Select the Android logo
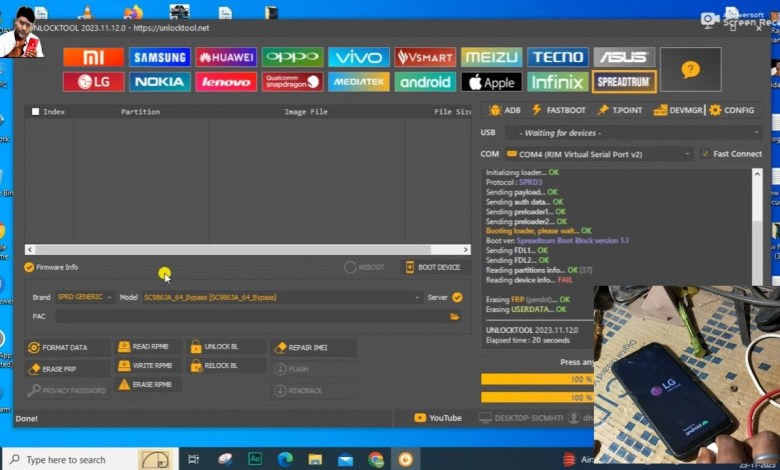 (425, 82)
